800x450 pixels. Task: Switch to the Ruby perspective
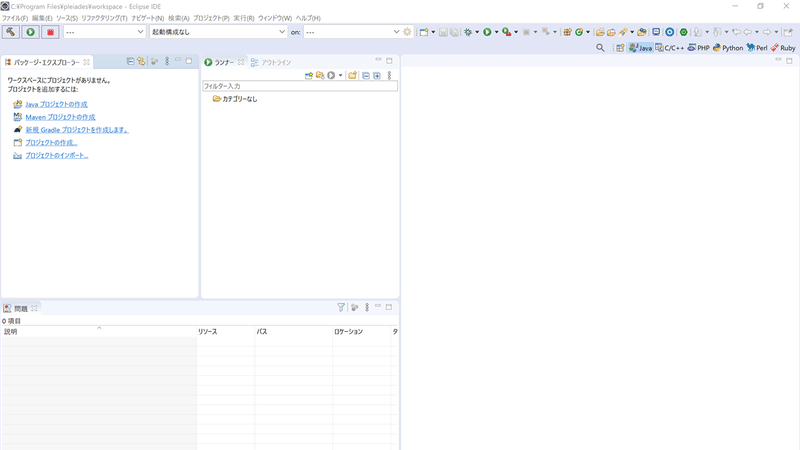coord(783,47)
